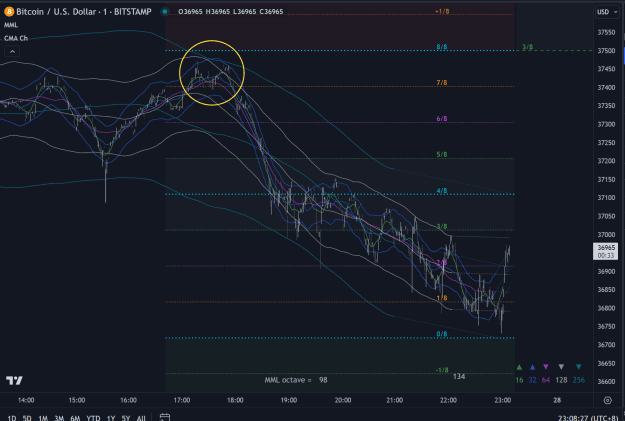Open chart settings gear icon

coord(607,400)
